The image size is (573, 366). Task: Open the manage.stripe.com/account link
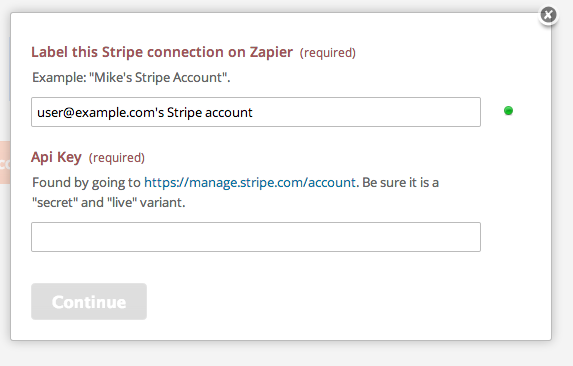pos(250,182)
